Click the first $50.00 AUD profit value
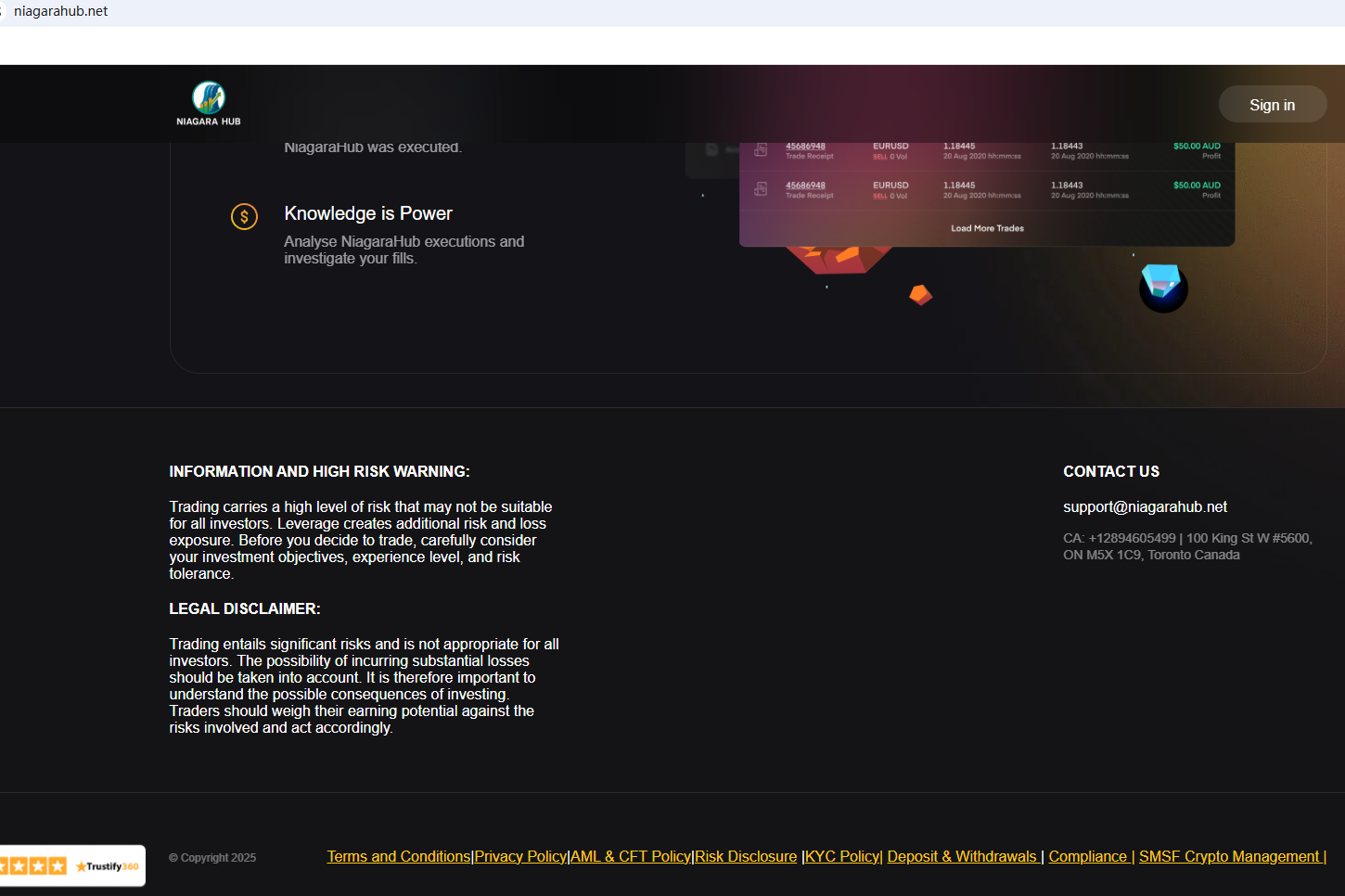This screenshot has width=1345, height=896. pyautogui.click(x=1197, y=147)
